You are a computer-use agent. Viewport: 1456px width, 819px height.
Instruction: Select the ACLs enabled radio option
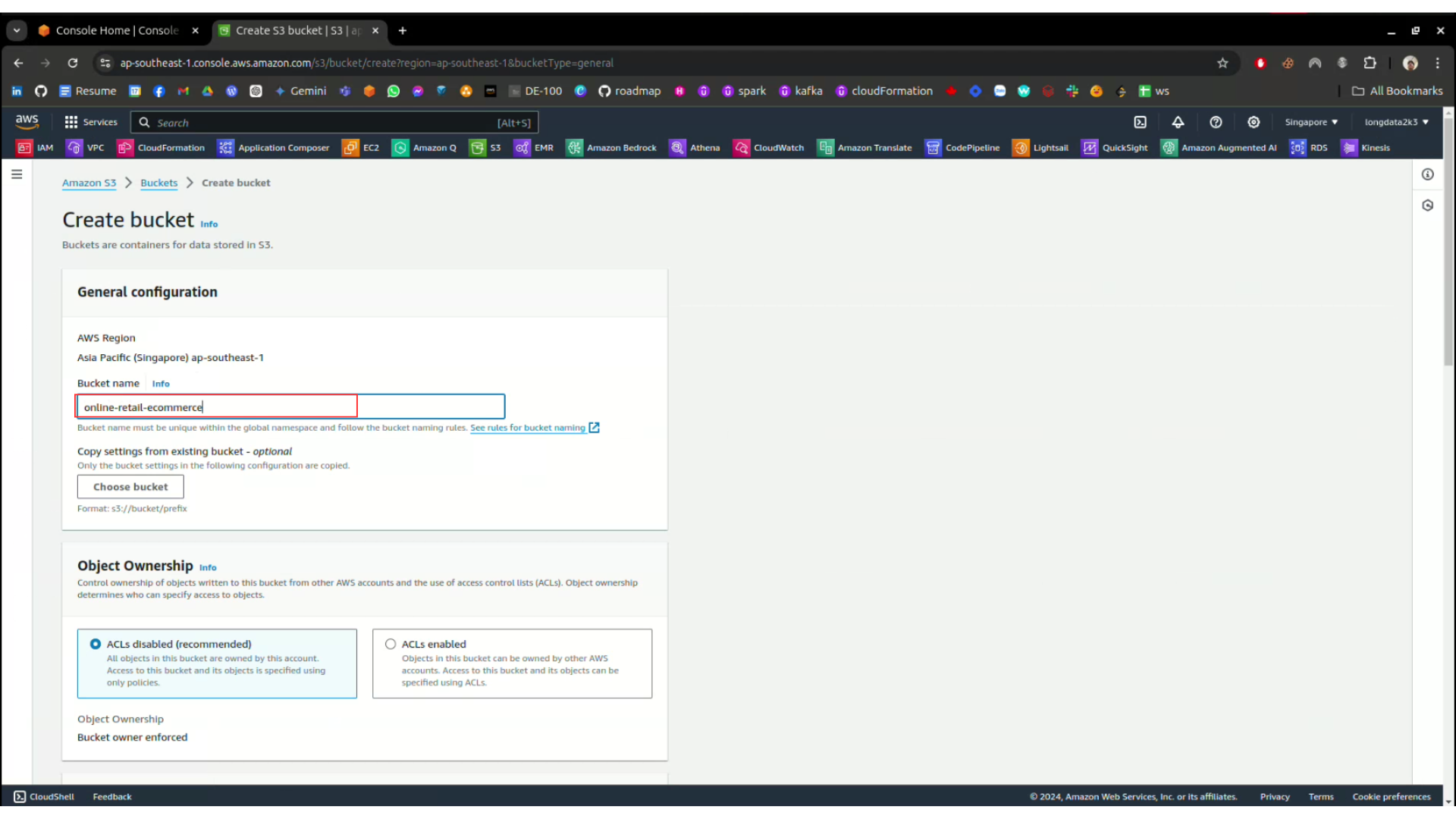pyautogui.click(x=391, y=644)
